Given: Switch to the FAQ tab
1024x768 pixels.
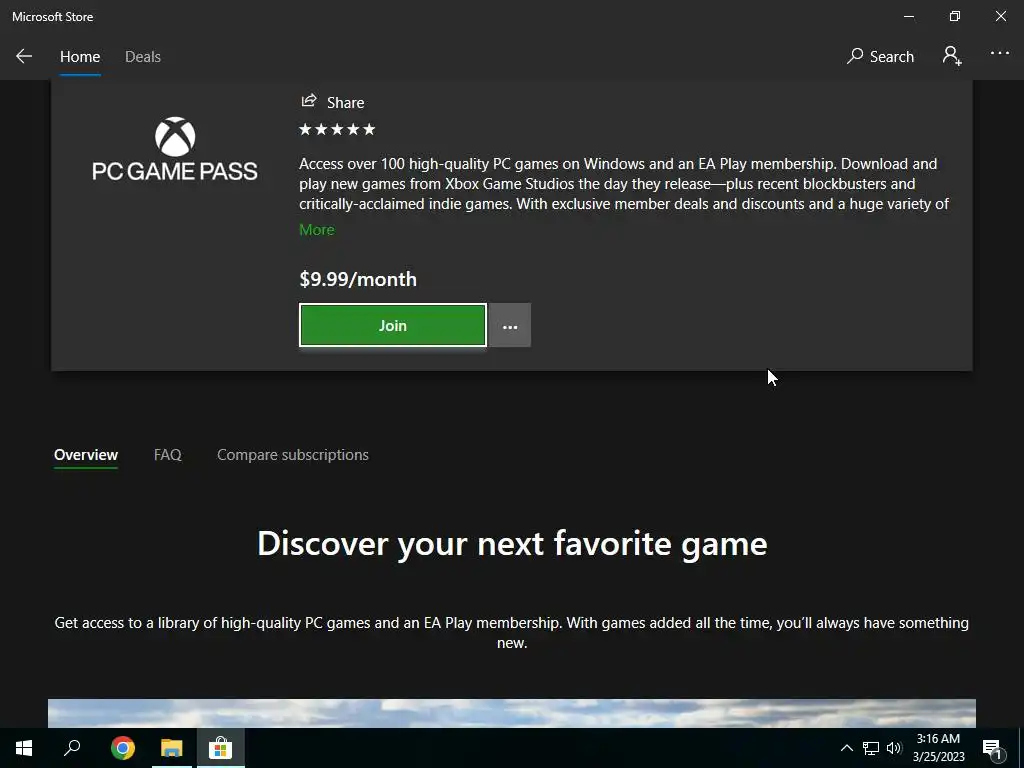Looking at the screenshot, I should [168, 455].
